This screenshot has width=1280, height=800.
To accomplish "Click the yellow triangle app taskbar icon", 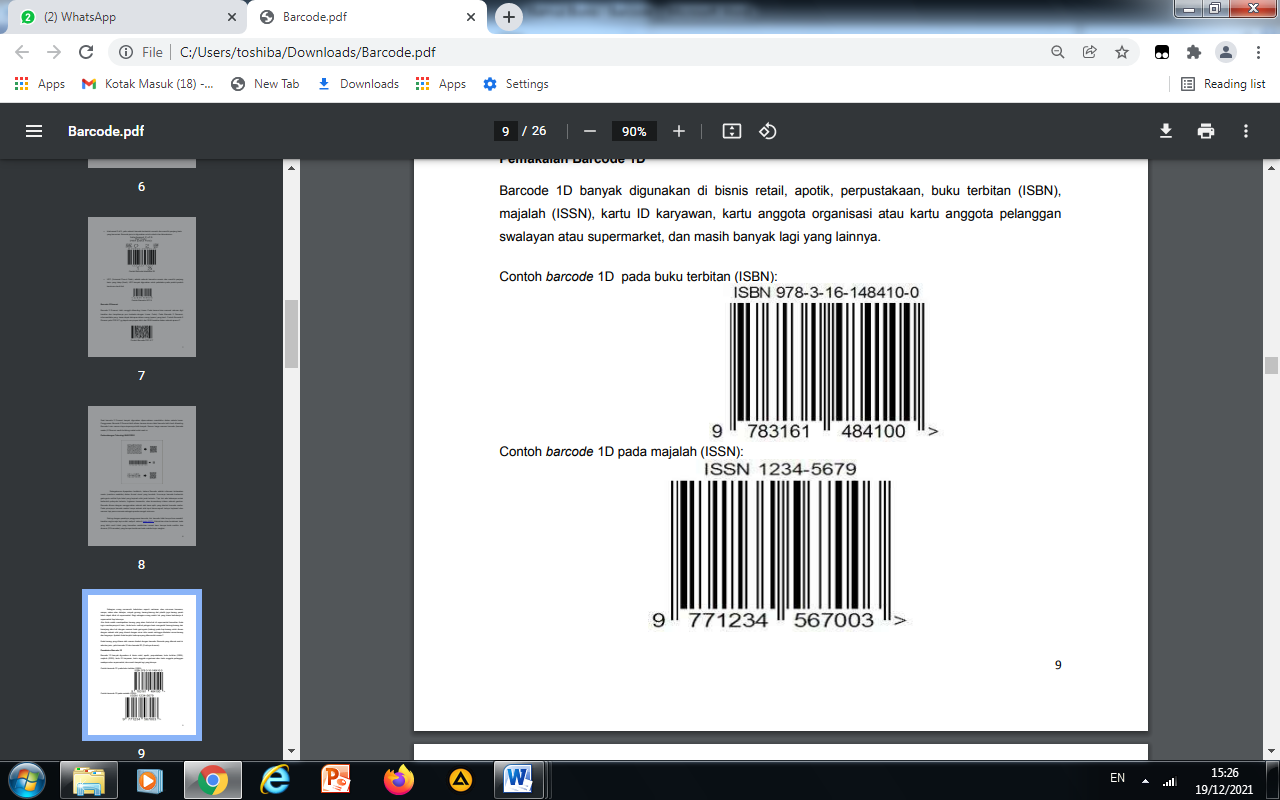I will [x=460, y=779].
